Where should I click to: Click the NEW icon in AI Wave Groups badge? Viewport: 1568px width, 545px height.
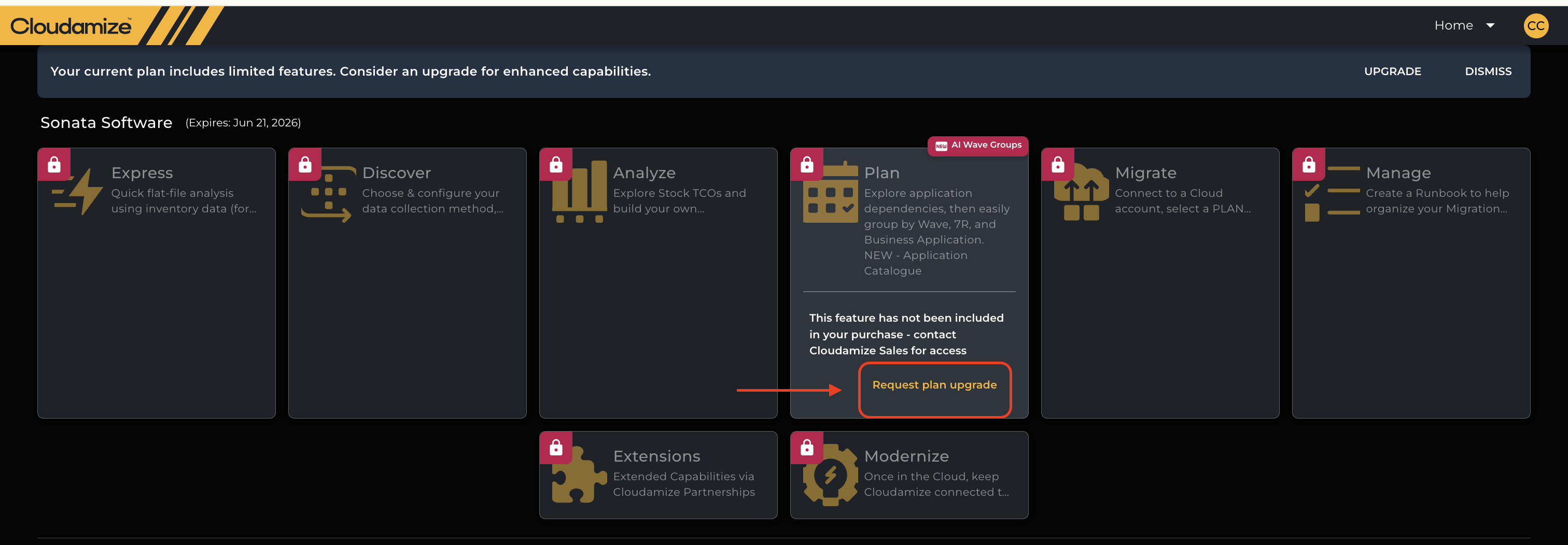941,146
